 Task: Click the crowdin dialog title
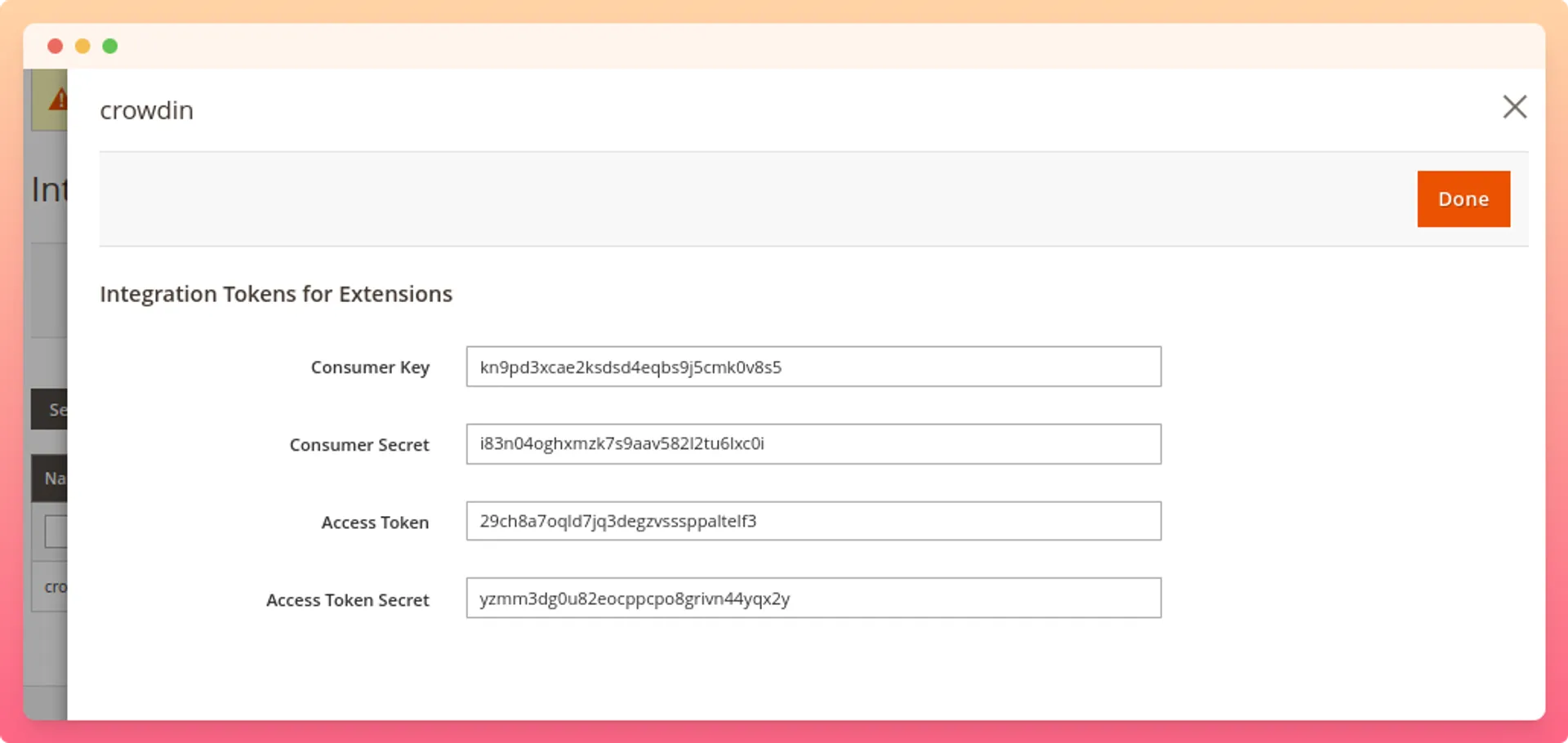pos(147,110)
